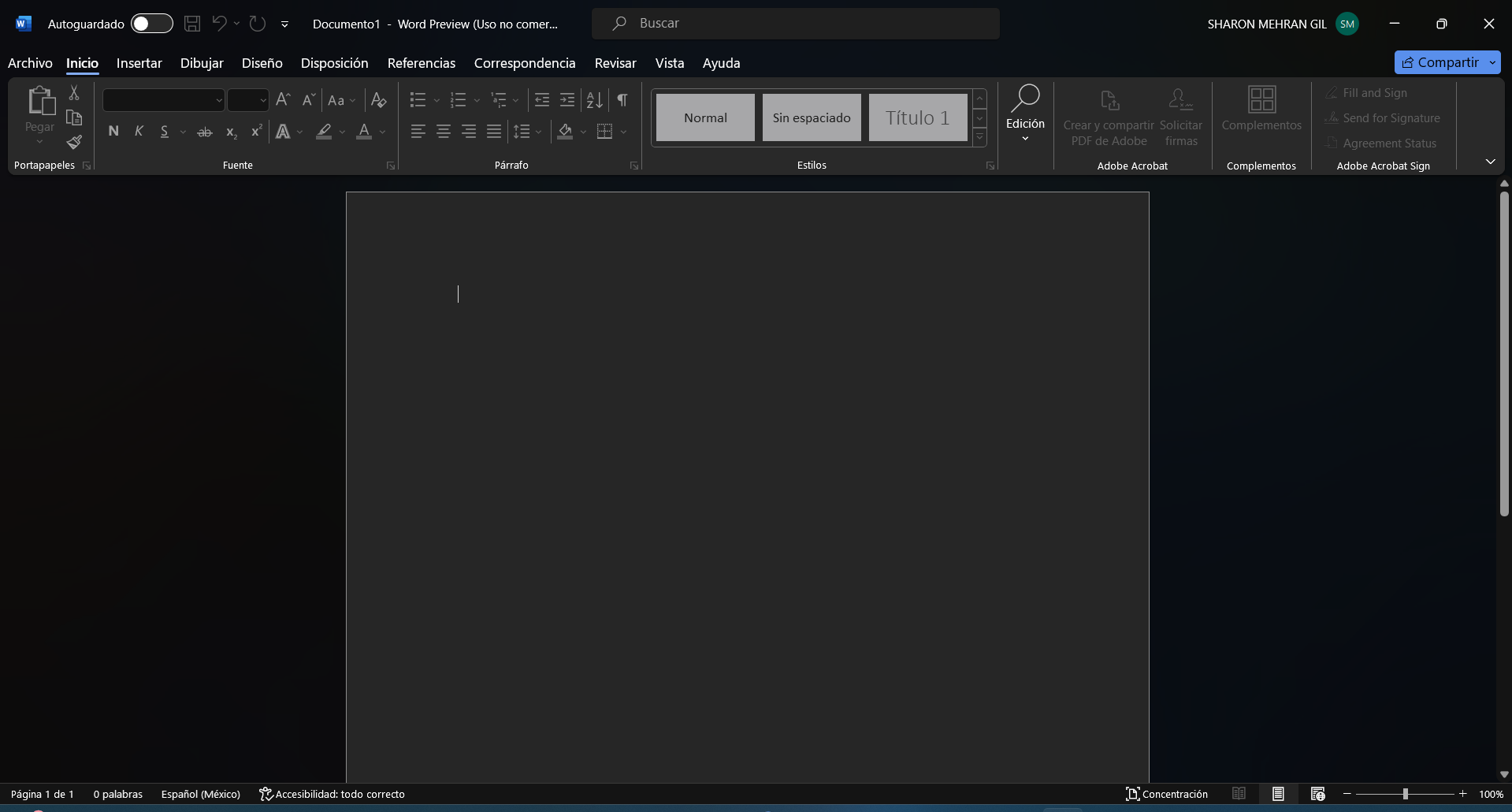Image resolution: width=1512 pixels, height=812 pixels.
Task: Sort text with the A-Z sort icon
Action: [x=595, y=100]
